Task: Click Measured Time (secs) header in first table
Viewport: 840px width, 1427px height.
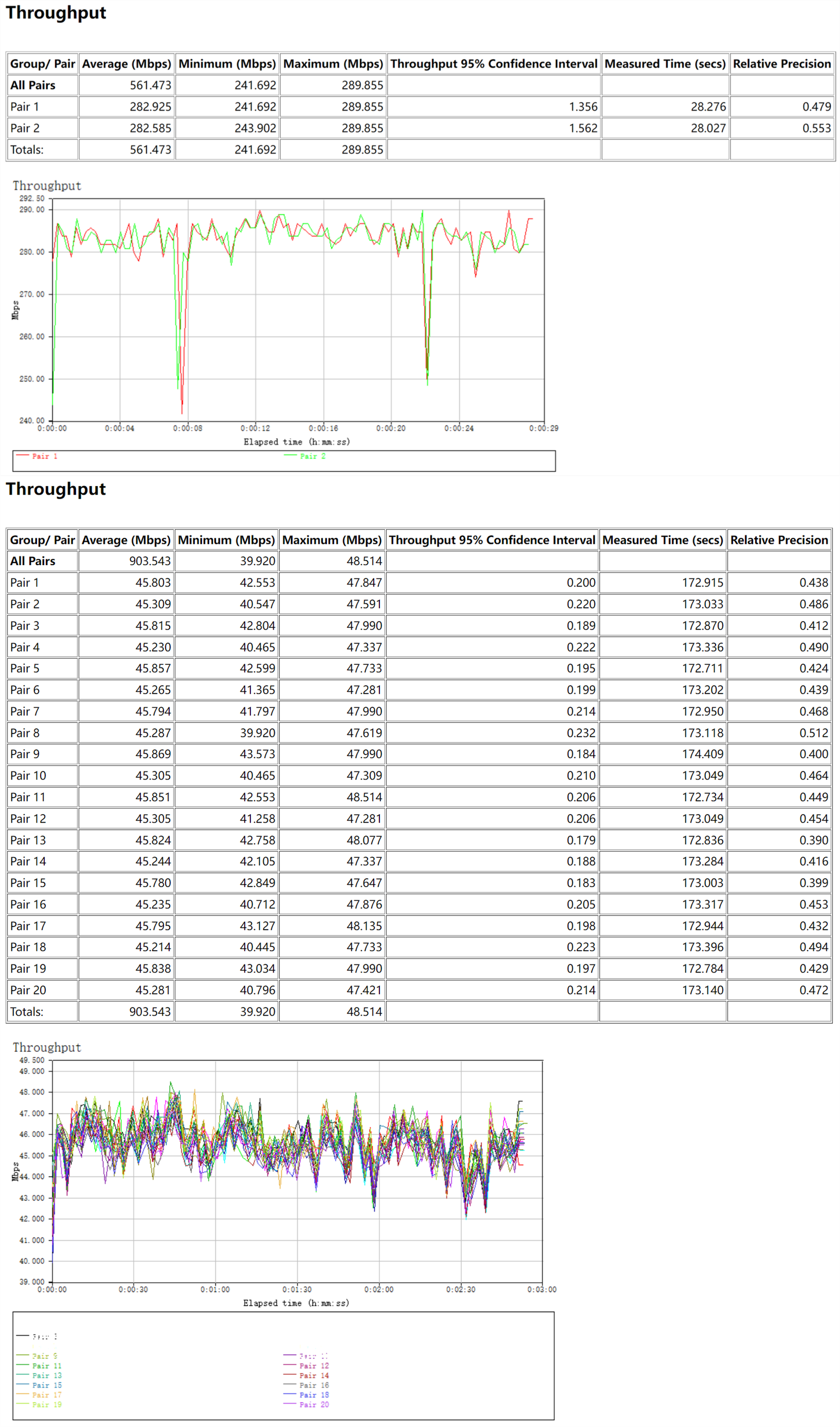Action: [665, 64]
